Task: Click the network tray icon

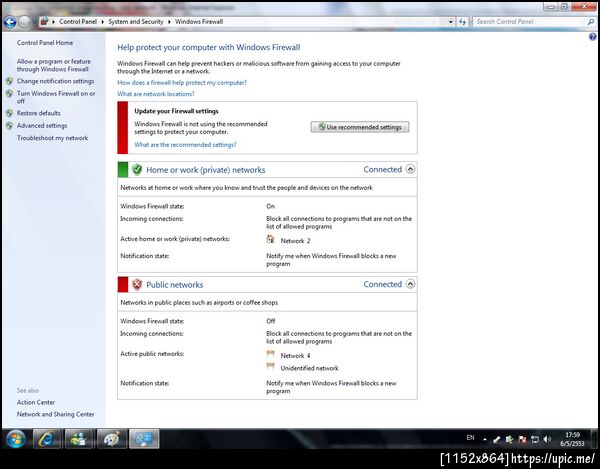Action: pyautogui.click(x=535, y=440)
